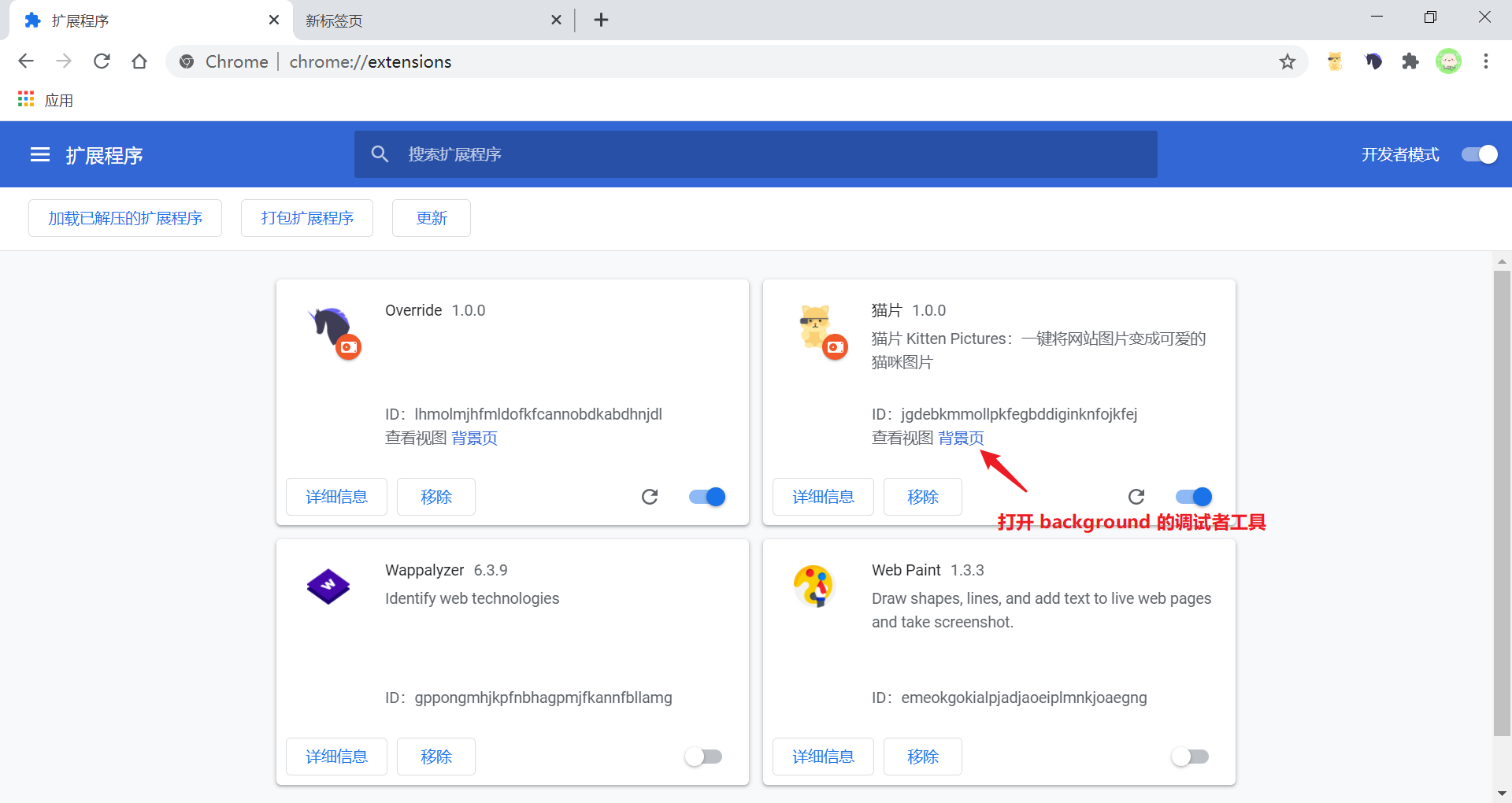This screenshot has height=803, width=1512.
Task: Open 详细信息 for Wappalyzer
Action: pyautogui.click(x=336, y=757)
